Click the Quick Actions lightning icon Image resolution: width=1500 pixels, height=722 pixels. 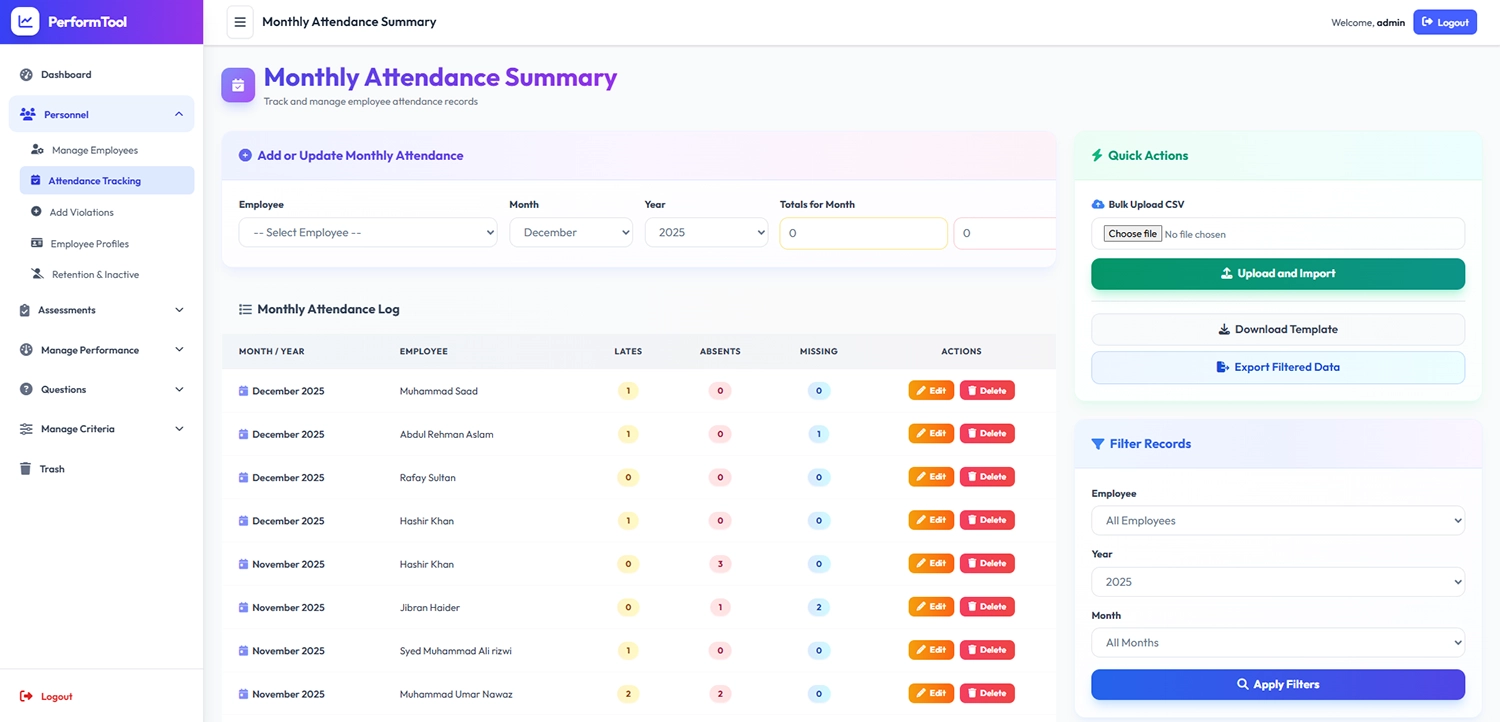(1097, 156)
